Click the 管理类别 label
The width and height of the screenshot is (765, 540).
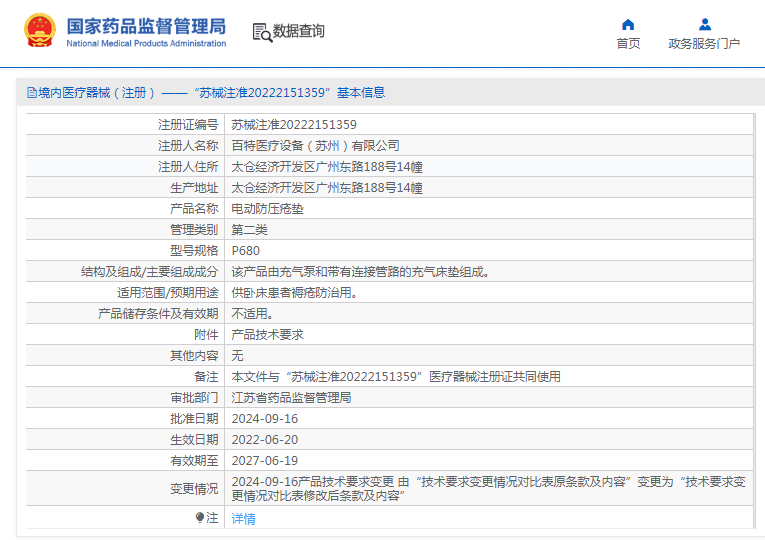(194, 230)
